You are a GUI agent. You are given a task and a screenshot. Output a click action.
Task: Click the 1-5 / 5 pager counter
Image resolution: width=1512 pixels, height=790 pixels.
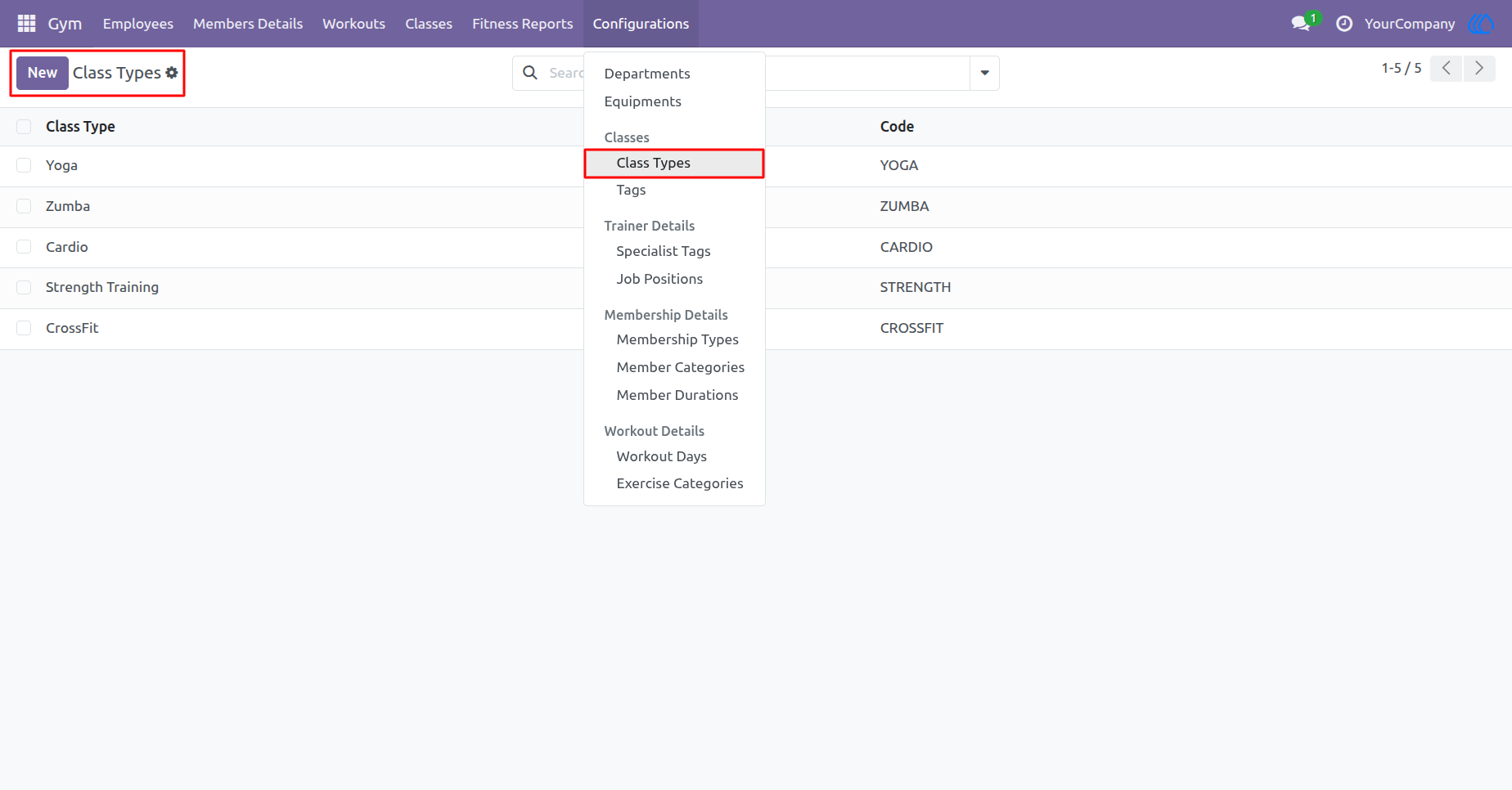[x=1402, y=69]
